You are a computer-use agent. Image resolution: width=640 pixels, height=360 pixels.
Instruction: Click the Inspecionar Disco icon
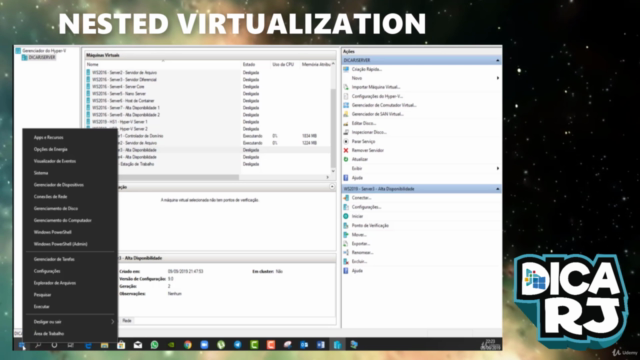346,132
